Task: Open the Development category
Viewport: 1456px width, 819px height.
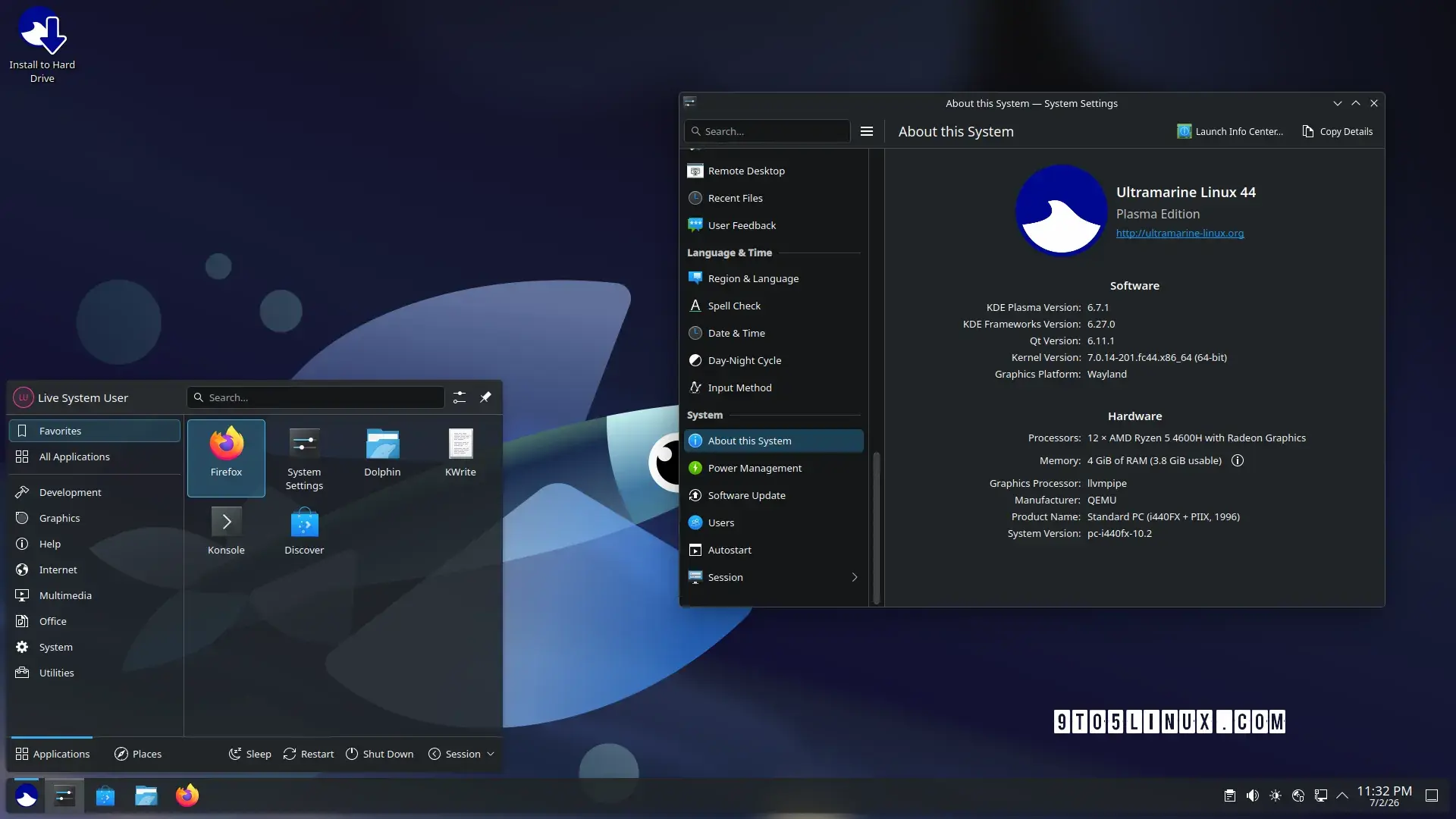Action: click(95, 492)
